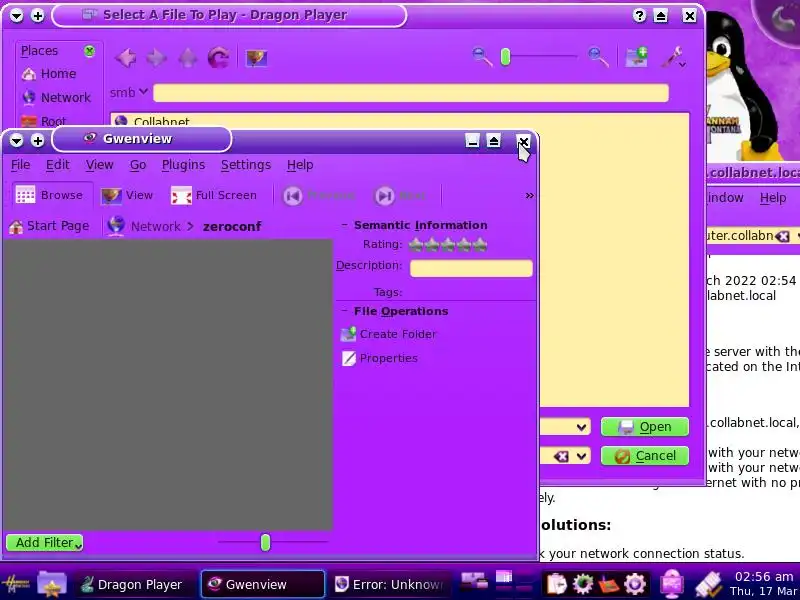Set rating to the first star
The image size is (800, 600).
click(x=416, y=245)
